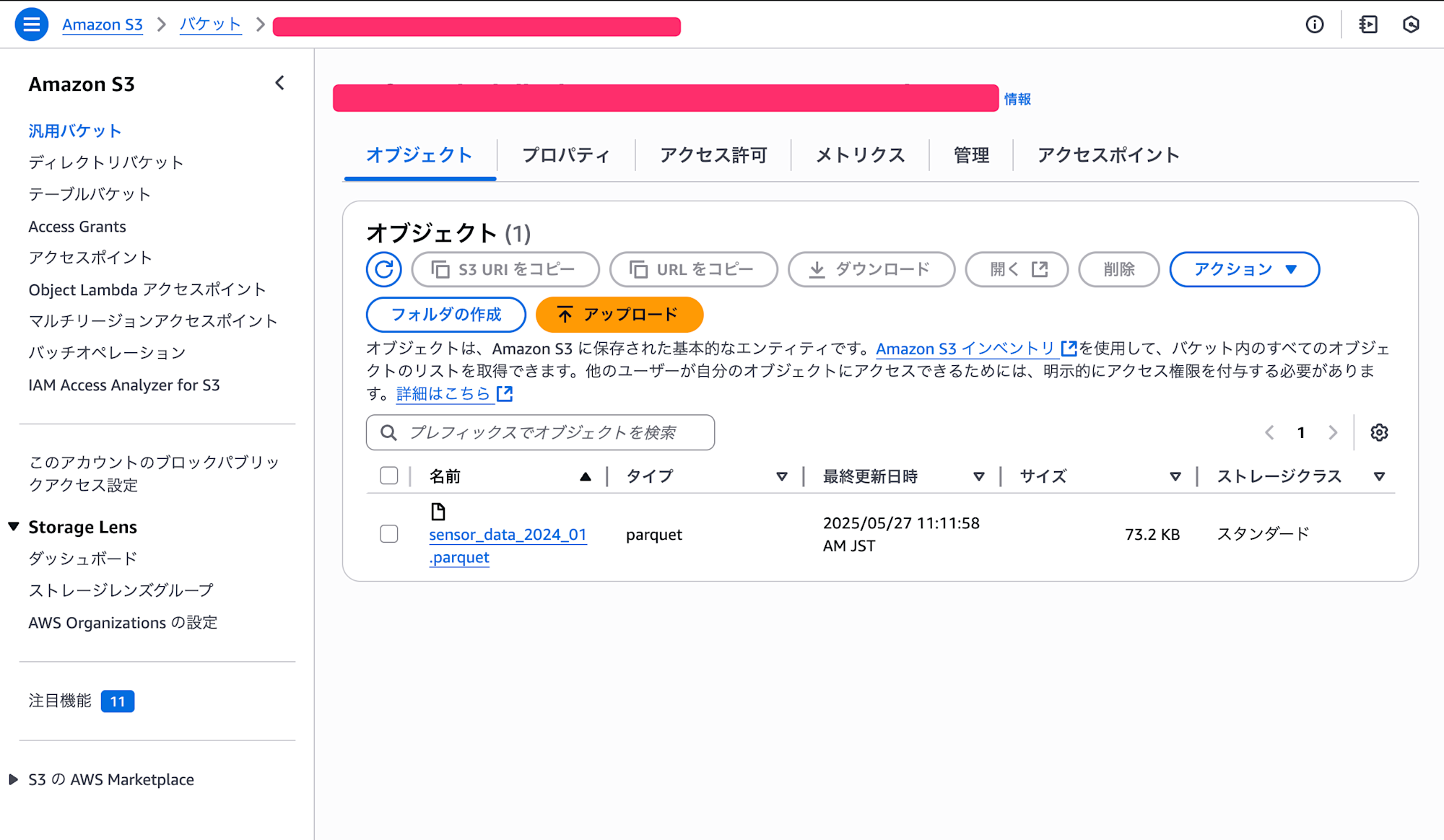This screenshot has width=1444, height=840.
Task: Click the info circle icon in header
Action: [1315, 25]
